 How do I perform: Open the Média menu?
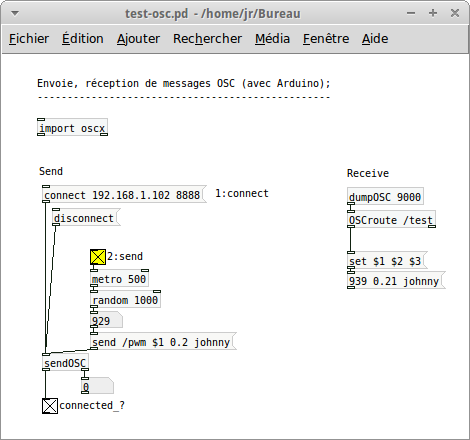tap(272, 39)
